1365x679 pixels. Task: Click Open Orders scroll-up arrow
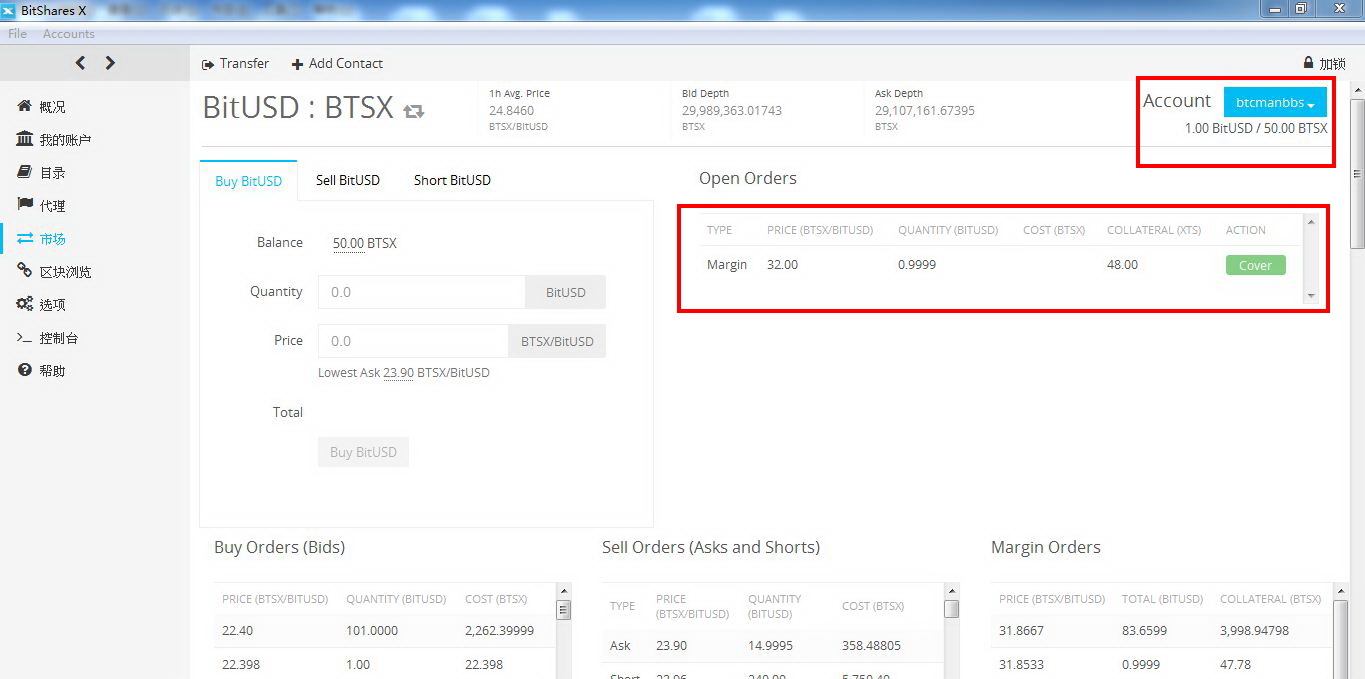pyautogui.click(x=1311, y=222)
